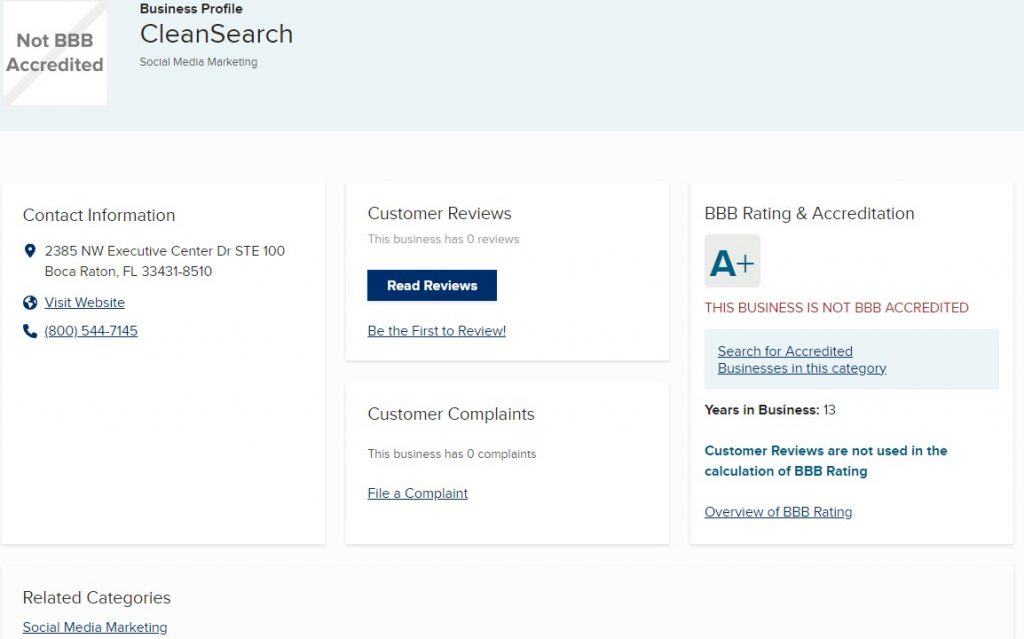Click the CleanSearch business name heading
The width and height of the screenshot is (1024, 639).
point(216,34)
